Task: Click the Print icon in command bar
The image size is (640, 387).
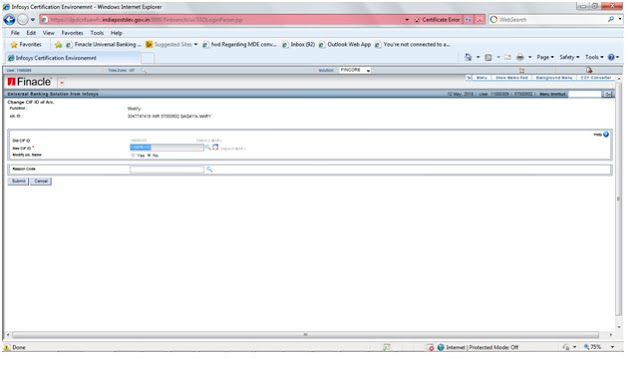Action: click(520, 57)
